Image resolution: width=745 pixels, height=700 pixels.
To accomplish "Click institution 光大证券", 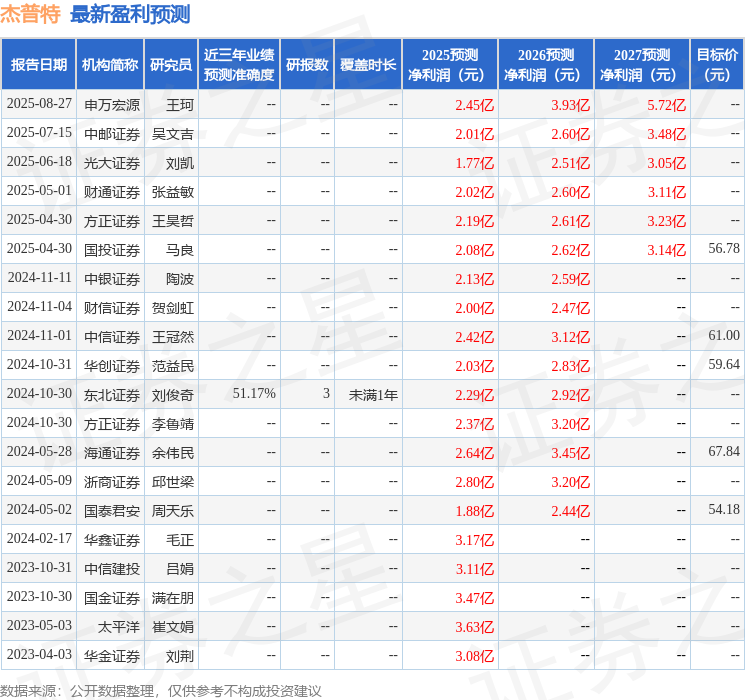I will (x=112, y=163).
